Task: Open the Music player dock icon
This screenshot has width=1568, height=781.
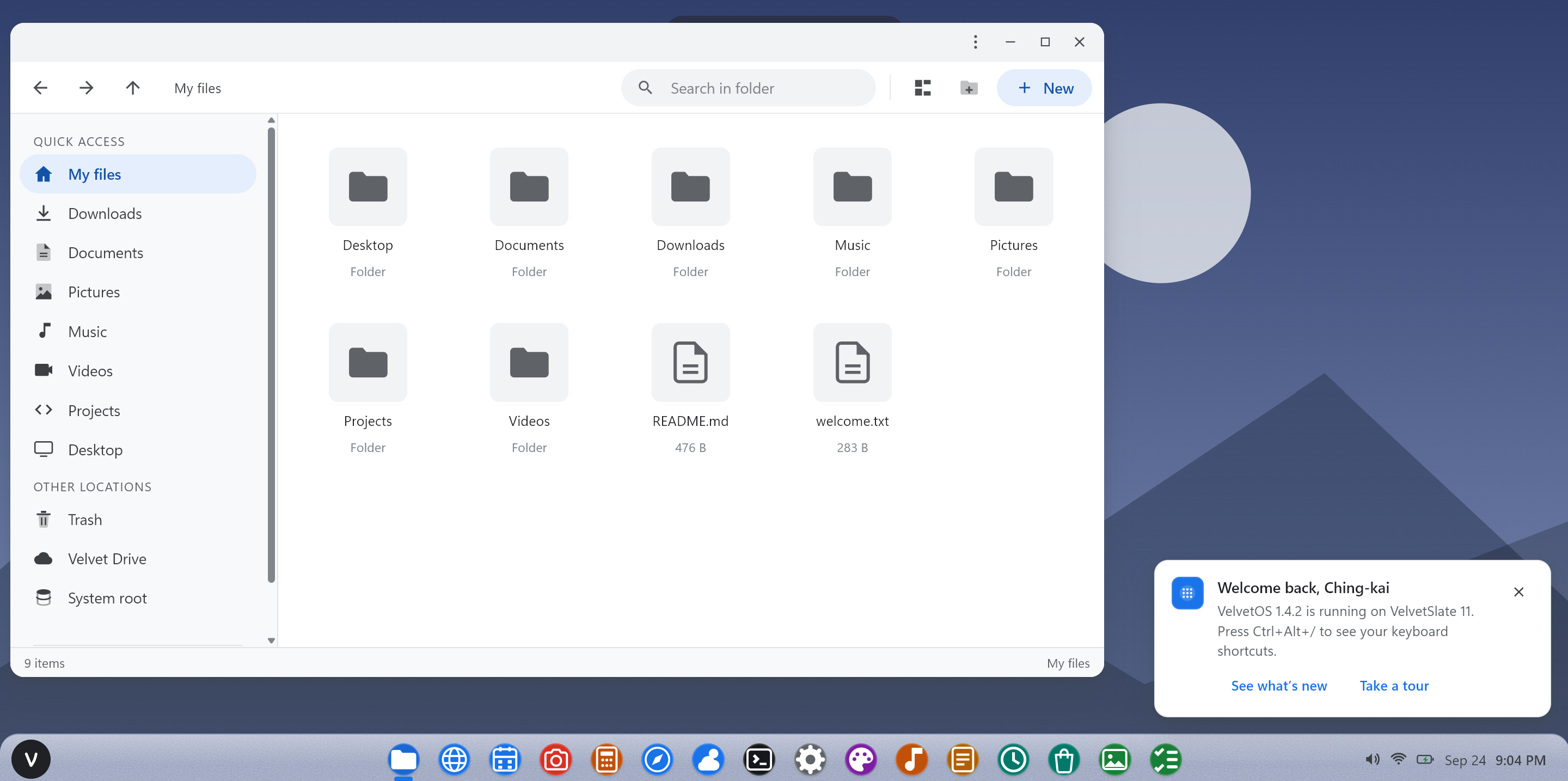Action: coord(912,759)
